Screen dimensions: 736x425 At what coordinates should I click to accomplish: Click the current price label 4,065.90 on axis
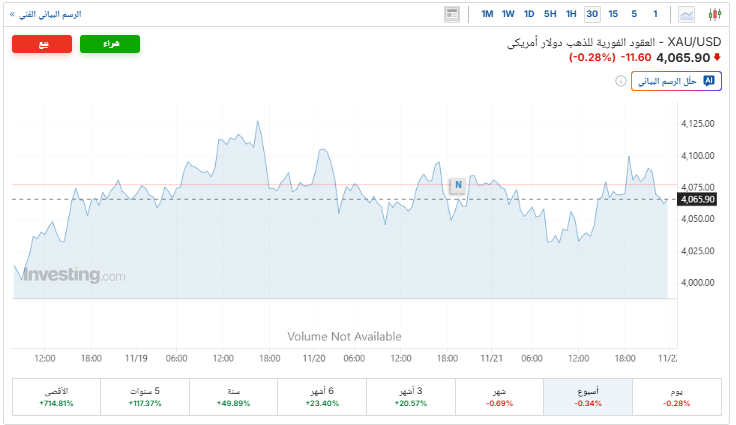pos(697,199)
